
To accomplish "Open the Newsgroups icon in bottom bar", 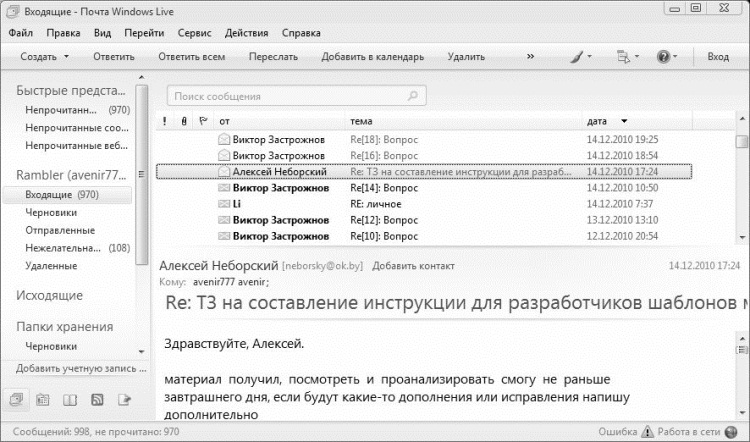I will tap(124, 399).
